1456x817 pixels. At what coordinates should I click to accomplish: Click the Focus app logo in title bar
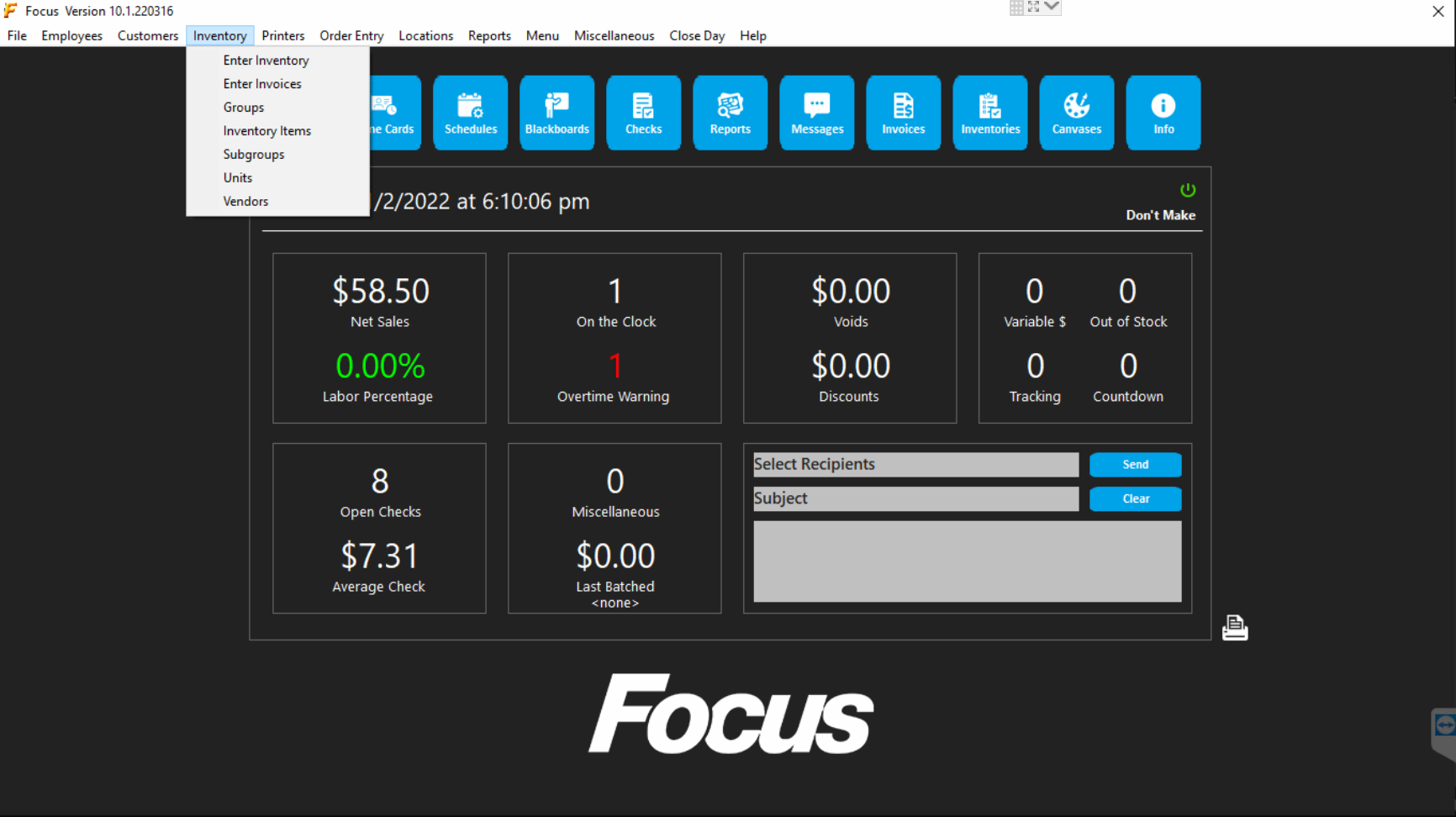pyautogui.click(x=11, y=11)
